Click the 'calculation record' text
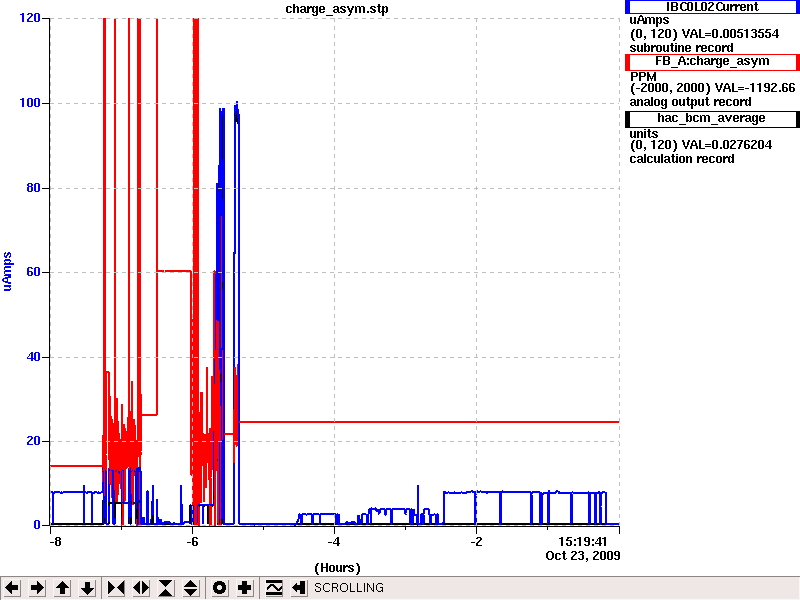The image size is (800, 600). [682, 159]
